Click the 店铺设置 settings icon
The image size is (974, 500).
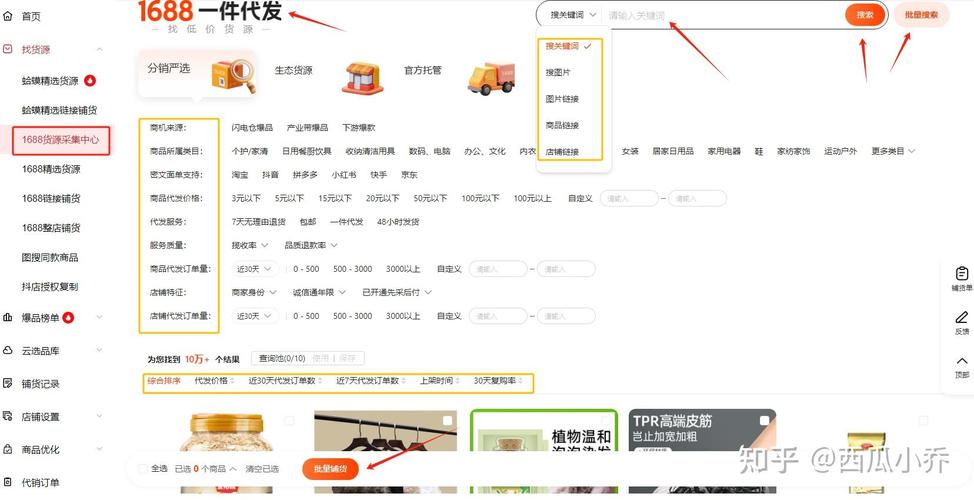[8, 416]
